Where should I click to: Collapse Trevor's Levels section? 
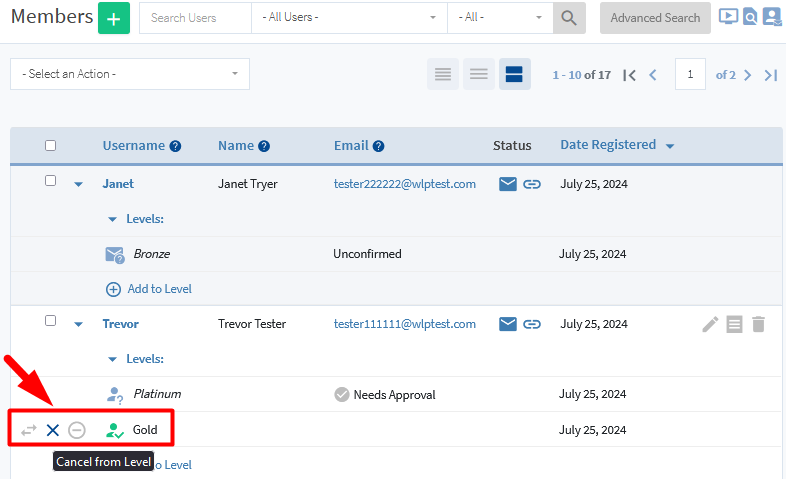coord(112,359)
